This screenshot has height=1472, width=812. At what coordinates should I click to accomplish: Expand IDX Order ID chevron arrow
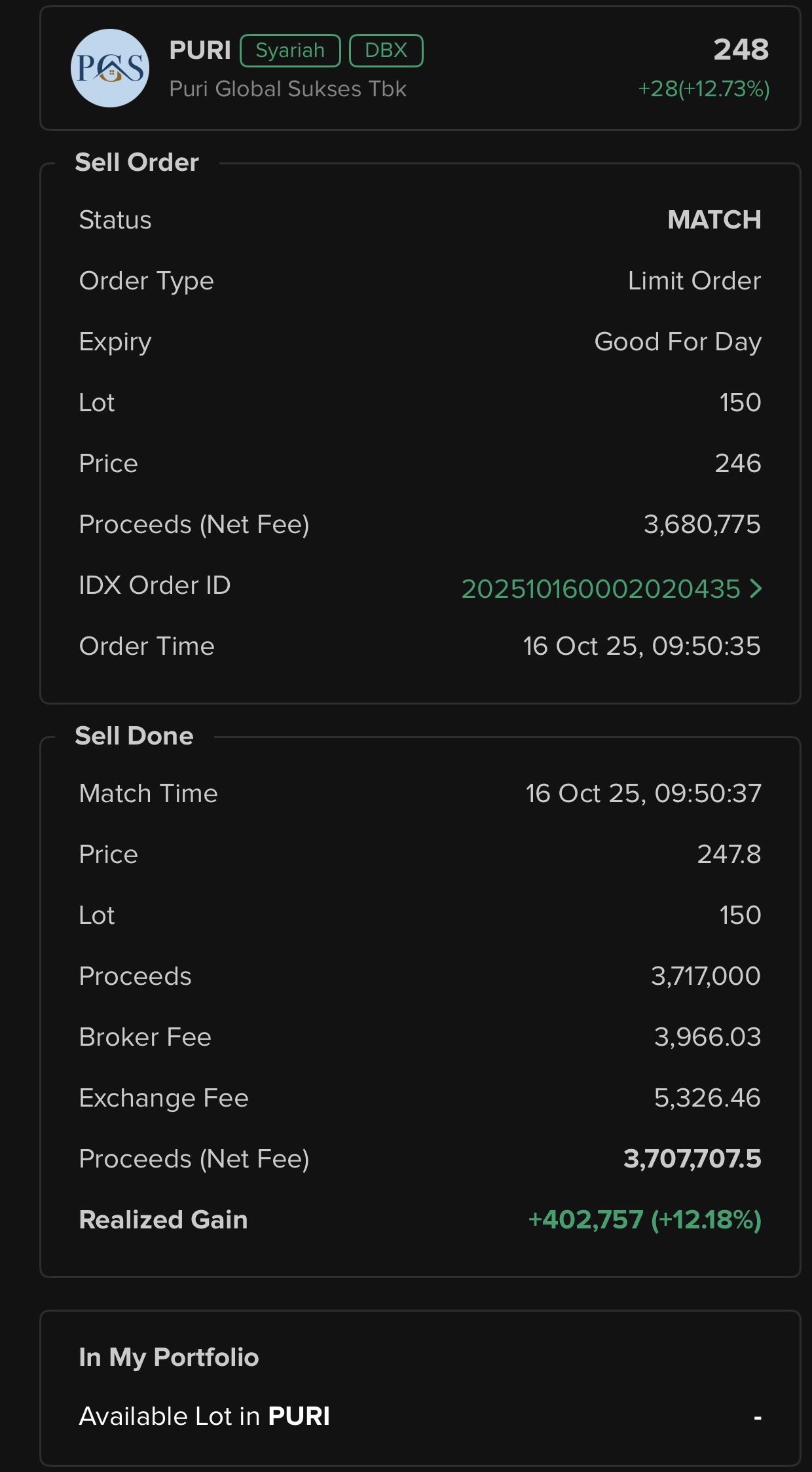pyautogui.click(x=756, y=589)
